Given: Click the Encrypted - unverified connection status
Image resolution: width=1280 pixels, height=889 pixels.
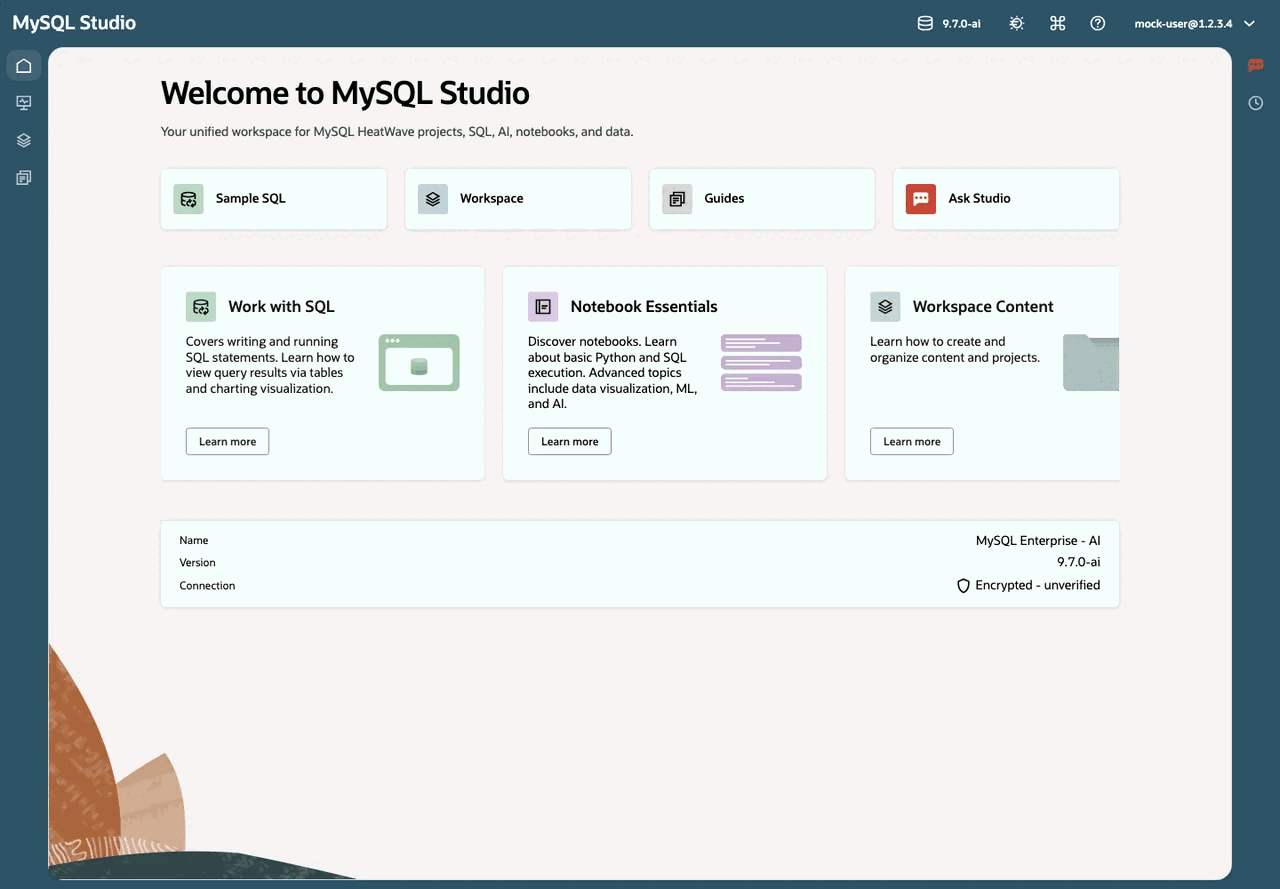Looking at the screenshot, I should 1037,586.
